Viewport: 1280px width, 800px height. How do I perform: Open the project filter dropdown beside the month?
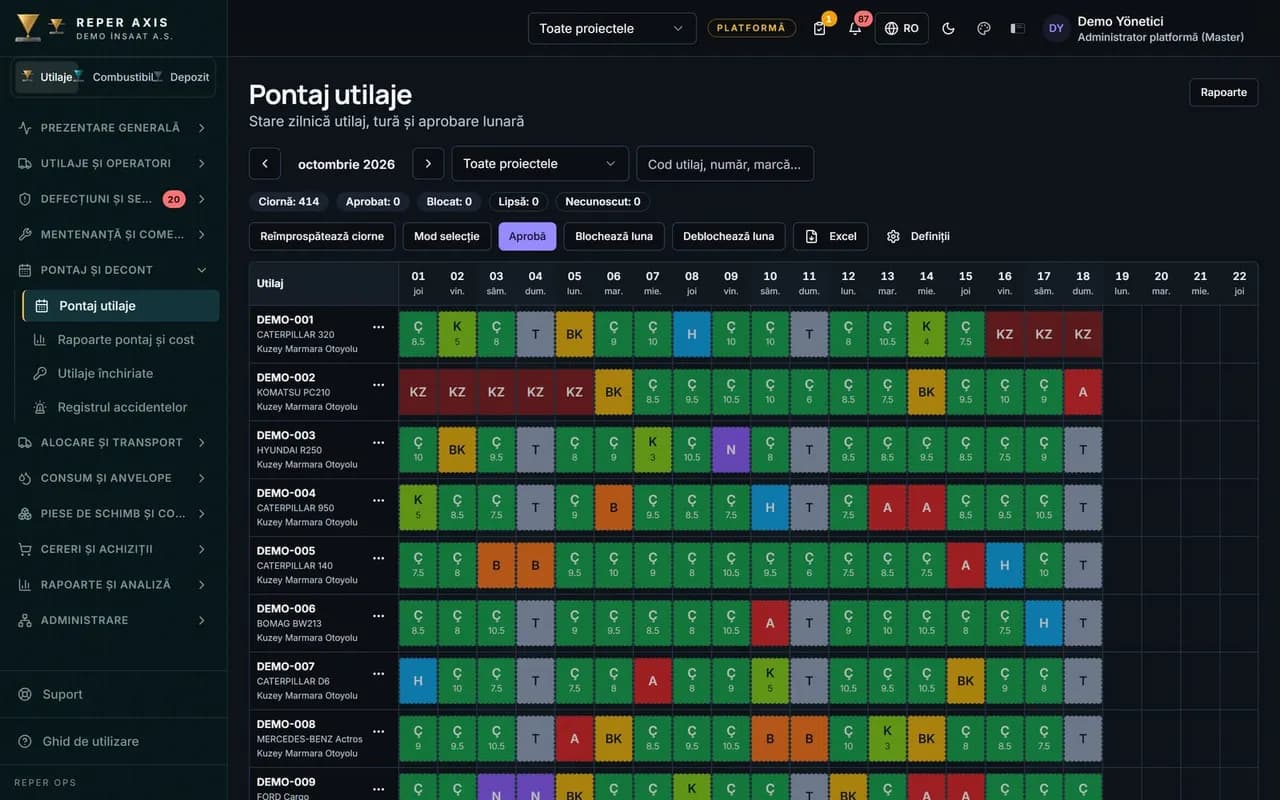click(x=540, y=163)
